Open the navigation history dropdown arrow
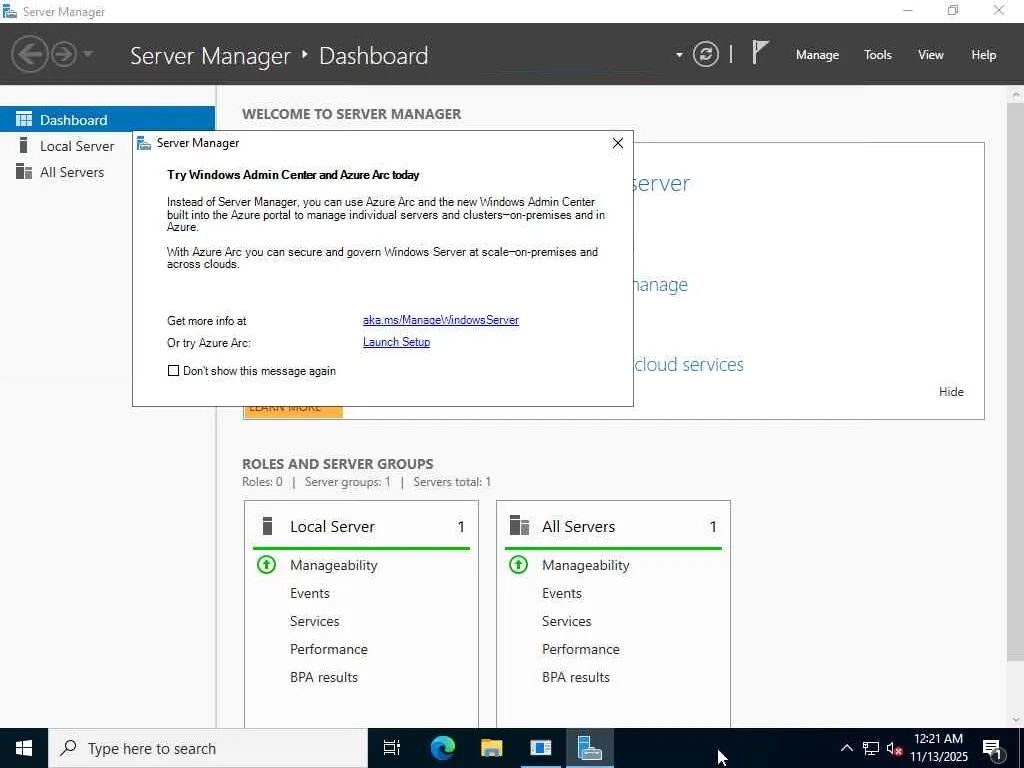 coord(88,54)
